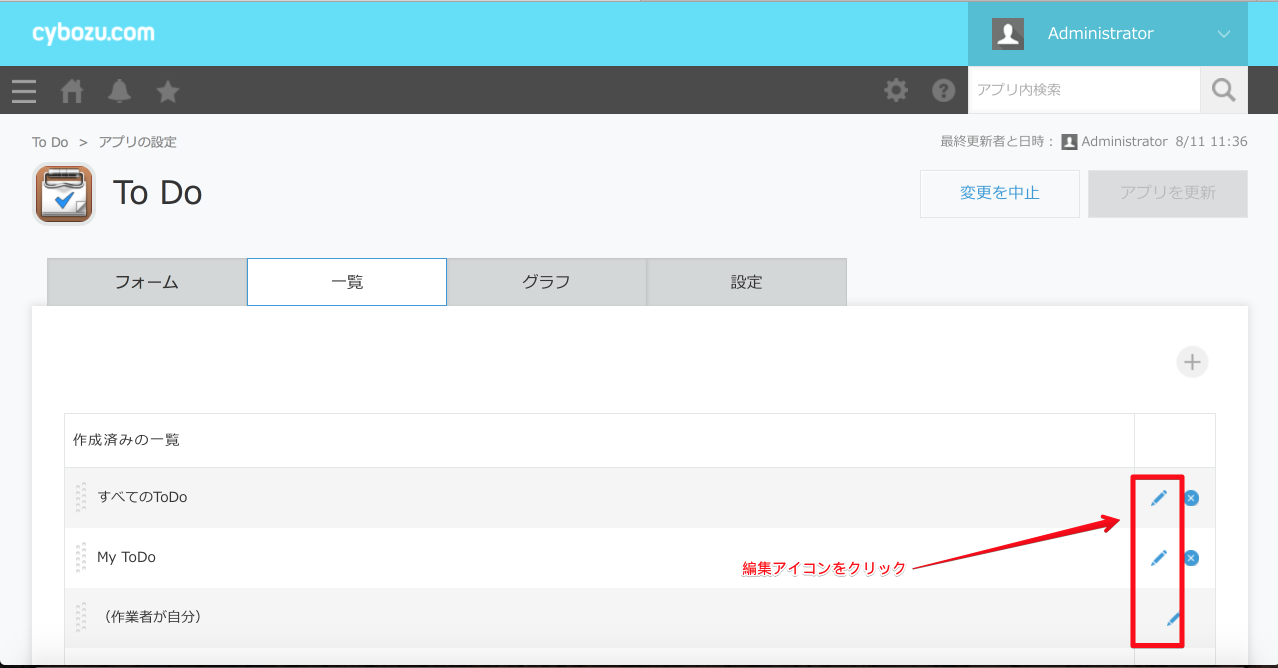Click the To Do breadcrumb link
The image size is (1278, 668).
click(49, 141)
